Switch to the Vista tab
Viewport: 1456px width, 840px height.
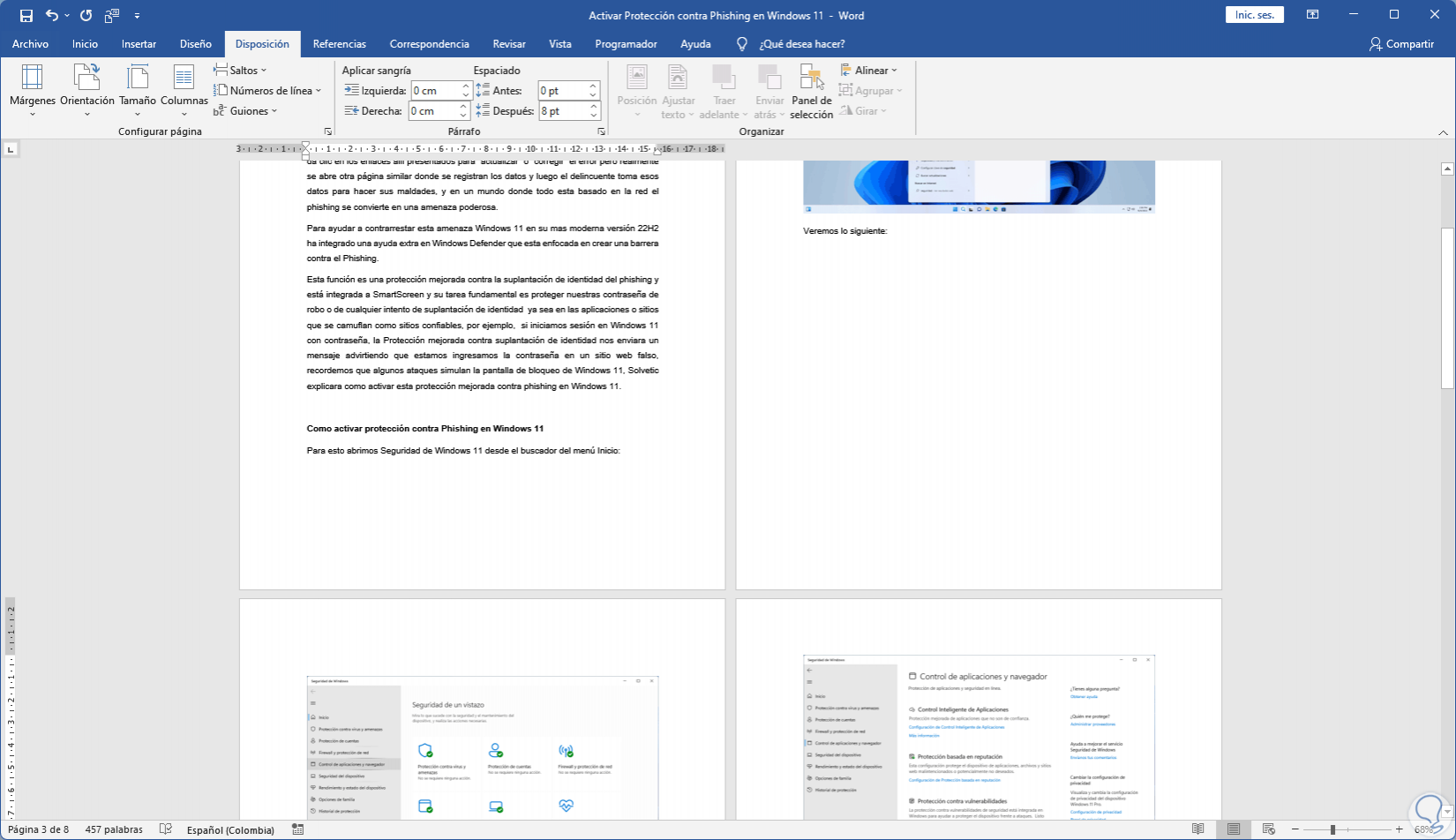[x=559, y=44]
